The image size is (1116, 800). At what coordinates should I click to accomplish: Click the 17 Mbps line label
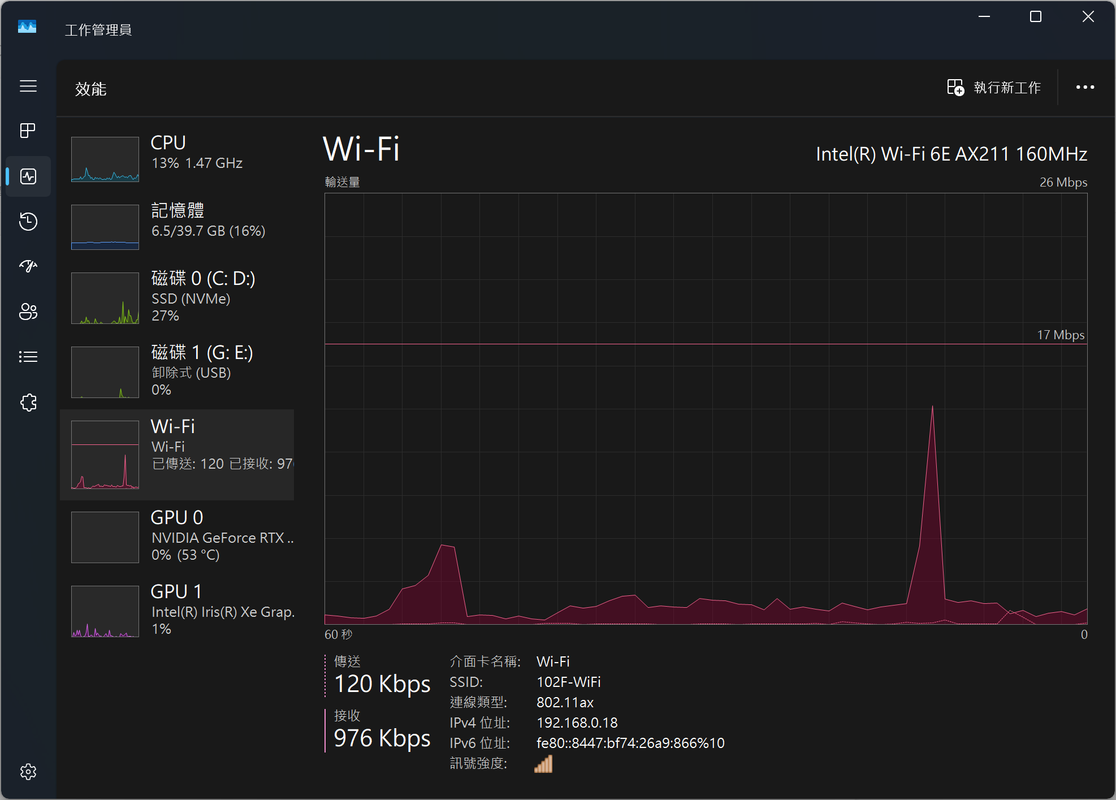pos(1060,335)
